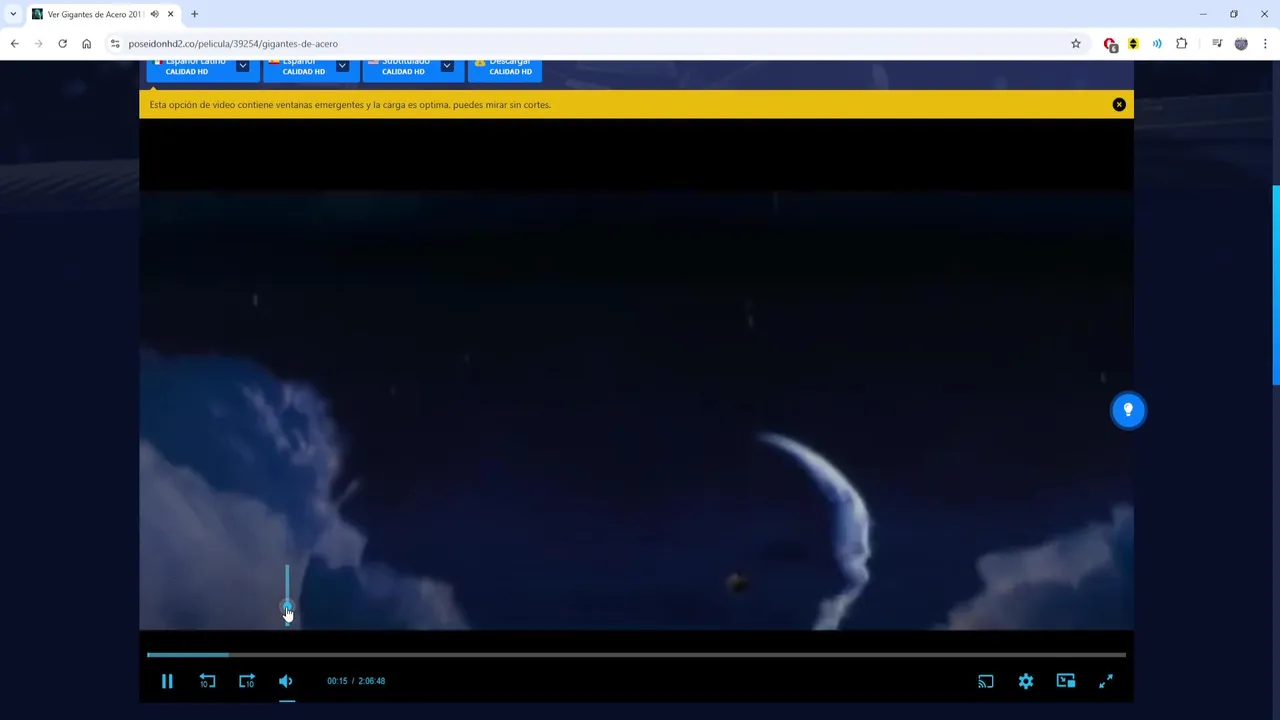The image size is (1280, 720).
Task: Reload the current page
Action: point(62,44)
